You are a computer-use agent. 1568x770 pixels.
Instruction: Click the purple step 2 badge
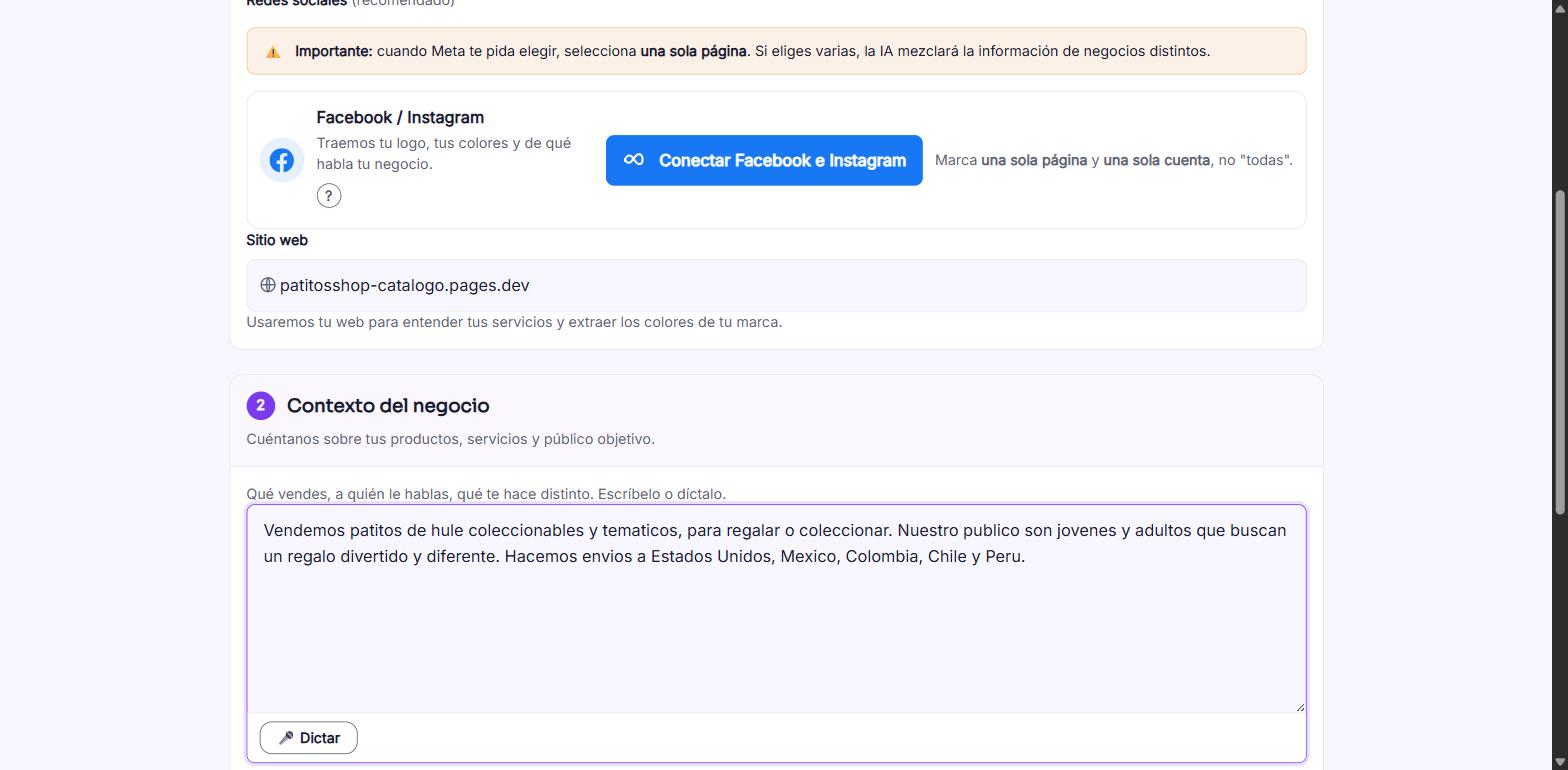261,406
